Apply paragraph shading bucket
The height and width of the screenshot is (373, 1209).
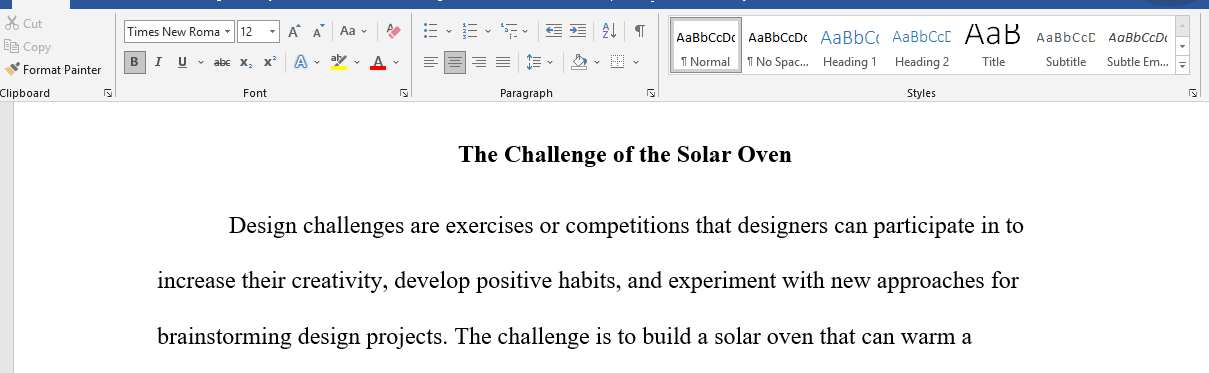(579, 62)
